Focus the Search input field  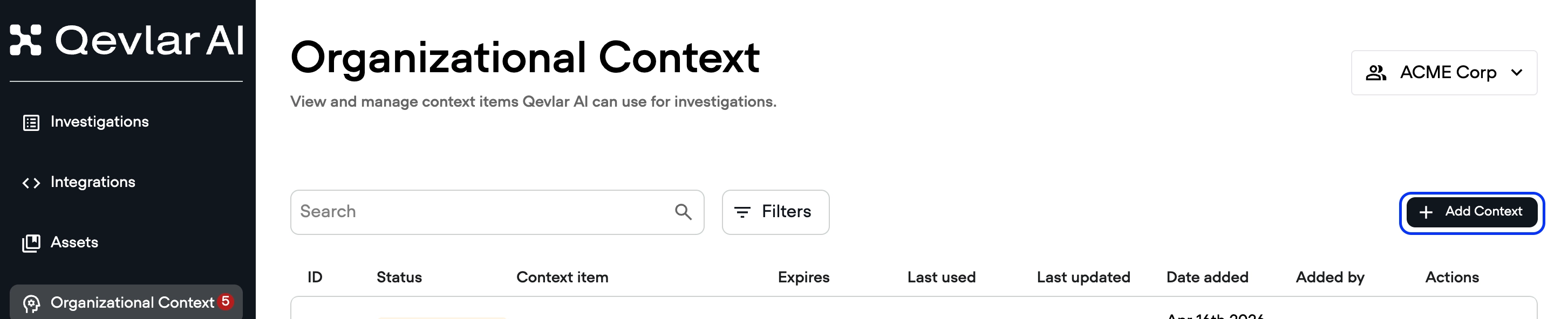pyautogui.click(x=481, y=212)
